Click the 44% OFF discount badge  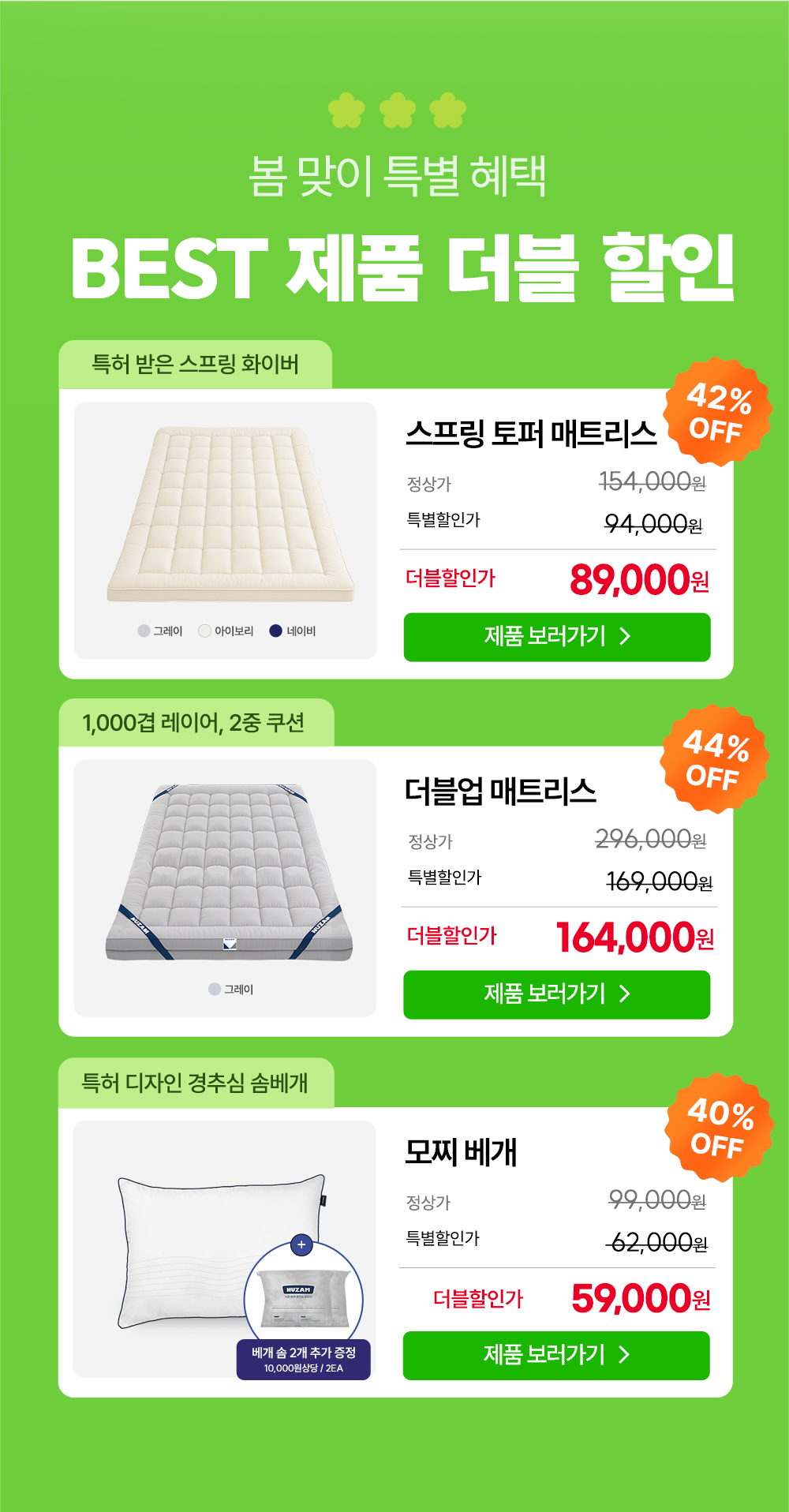(x=714, y=759)
